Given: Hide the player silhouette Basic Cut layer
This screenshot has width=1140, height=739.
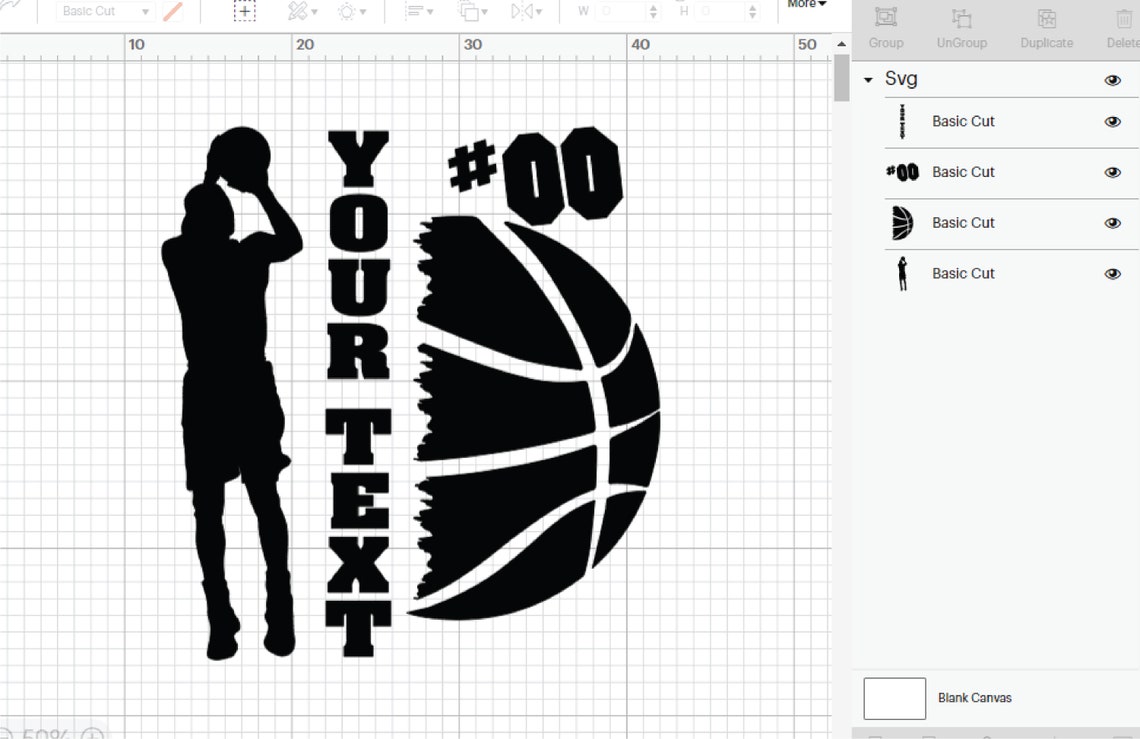Looking at the screenshot, I should [x=1112, y=273].
